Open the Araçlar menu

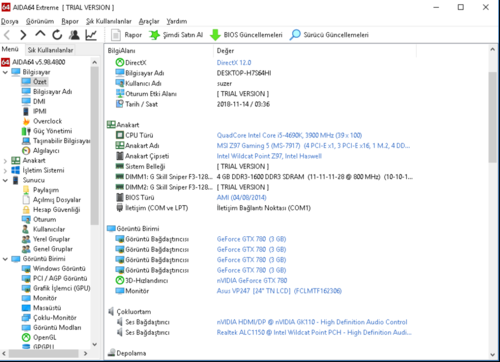[149, 21]
